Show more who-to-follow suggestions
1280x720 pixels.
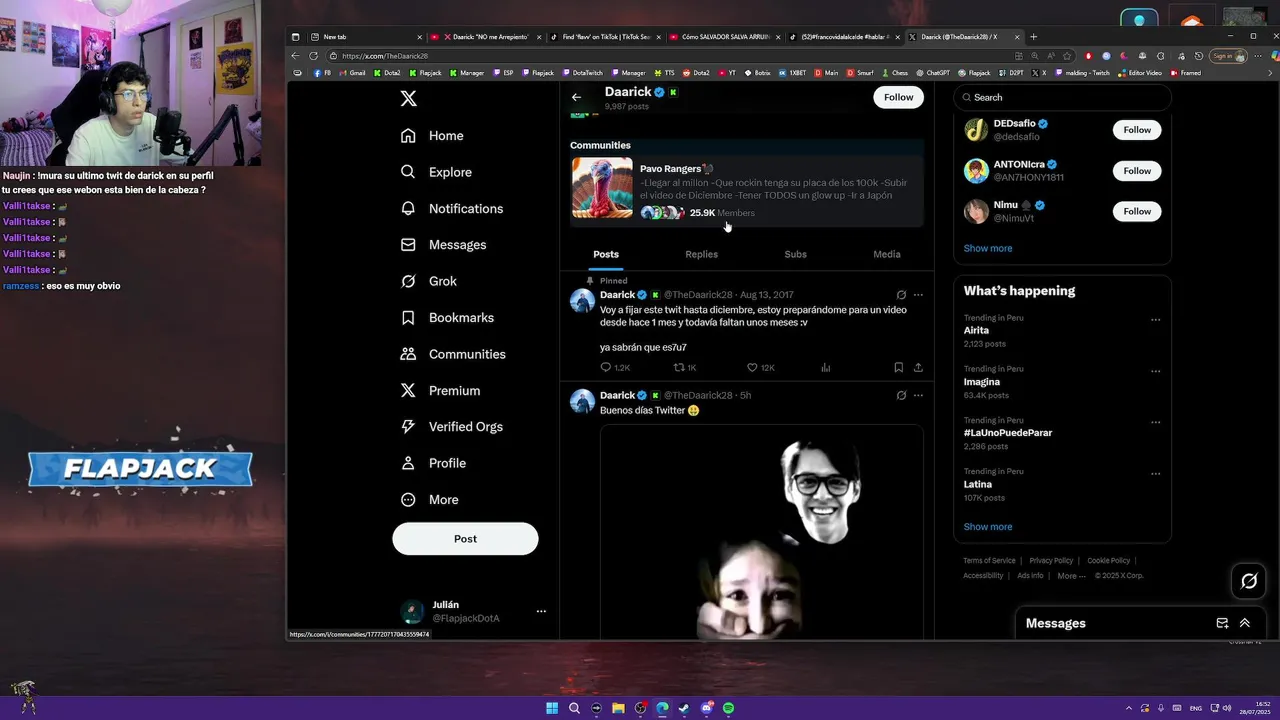coord(988,248)
